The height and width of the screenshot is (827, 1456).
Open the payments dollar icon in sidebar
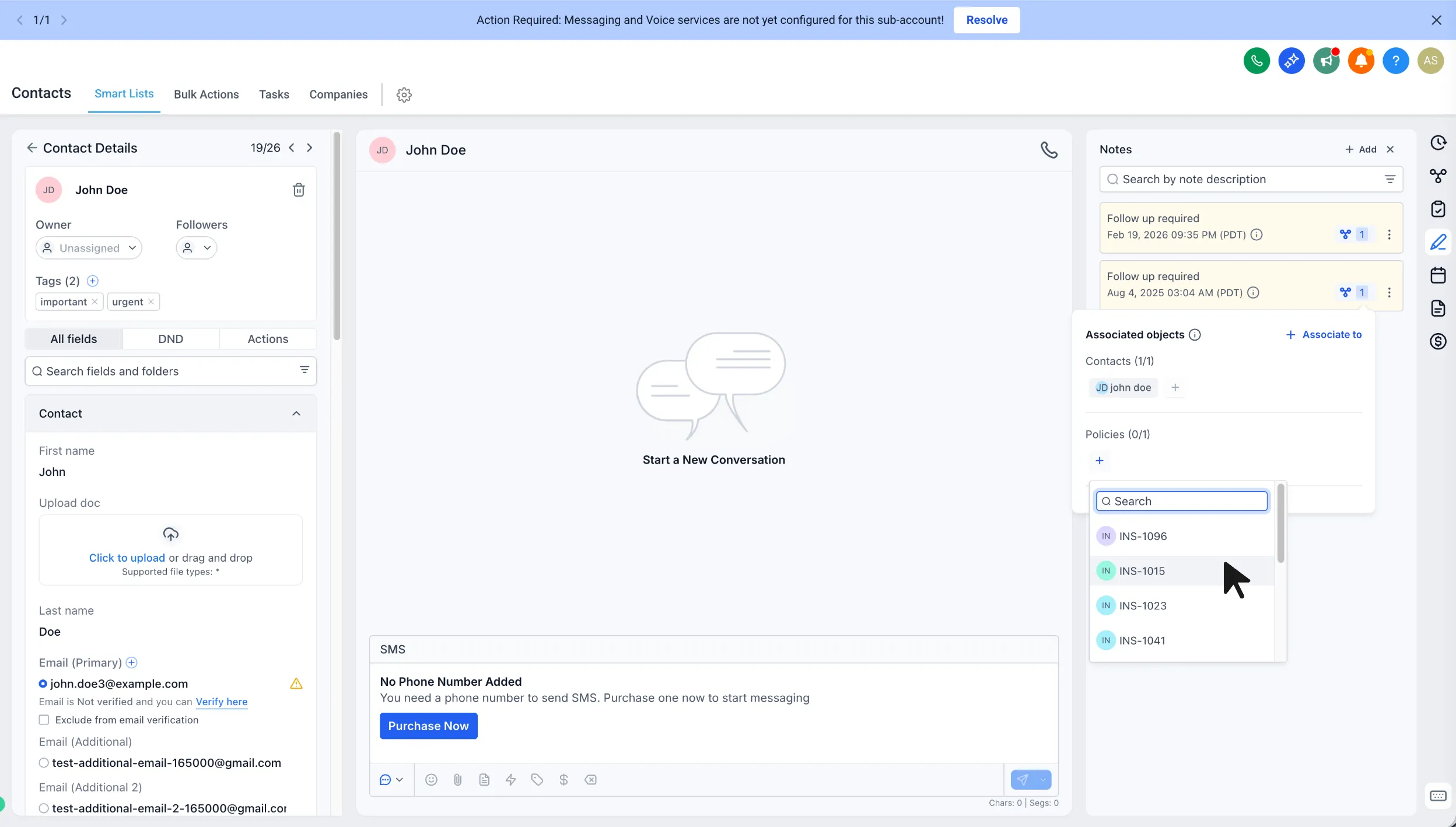(1438, 341)
